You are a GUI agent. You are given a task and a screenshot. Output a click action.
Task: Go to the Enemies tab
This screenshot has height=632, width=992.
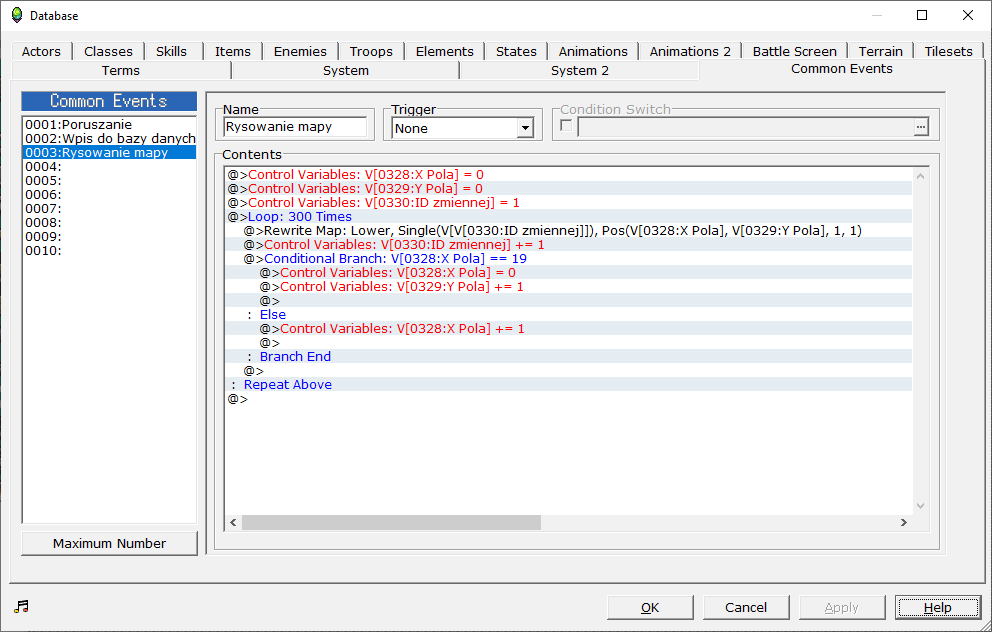[300, 51]
